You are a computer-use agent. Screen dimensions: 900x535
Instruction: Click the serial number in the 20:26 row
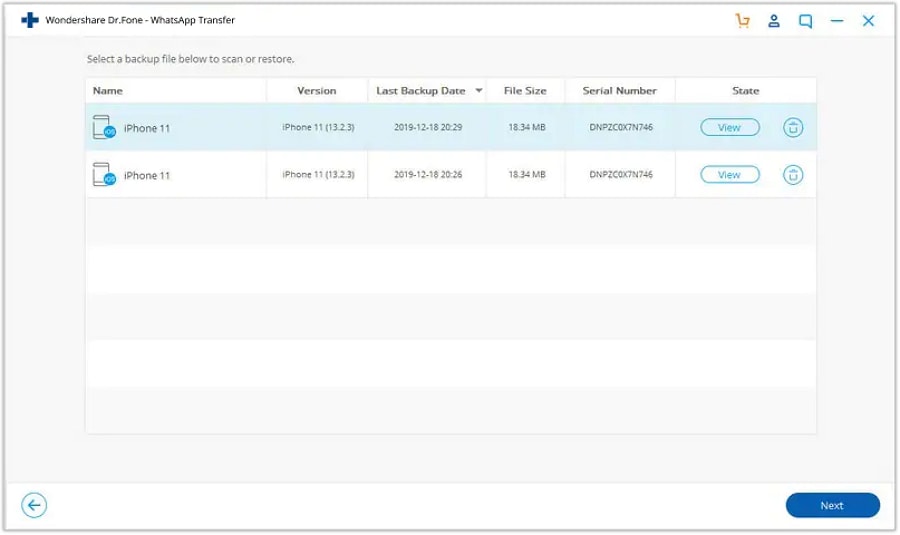point(620,175)
